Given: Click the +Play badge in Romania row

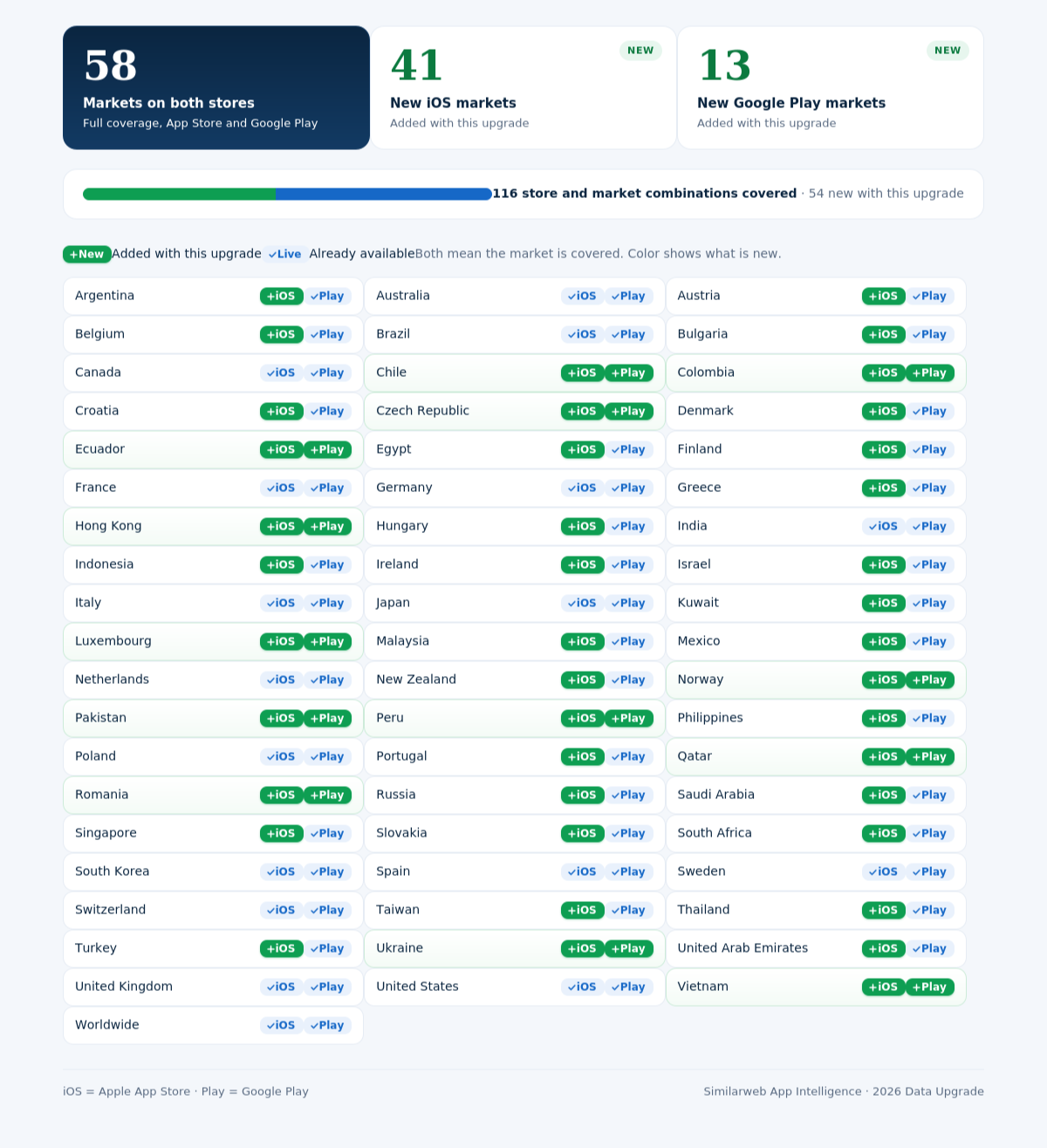Looking at the screenshot, I should 327,795.
